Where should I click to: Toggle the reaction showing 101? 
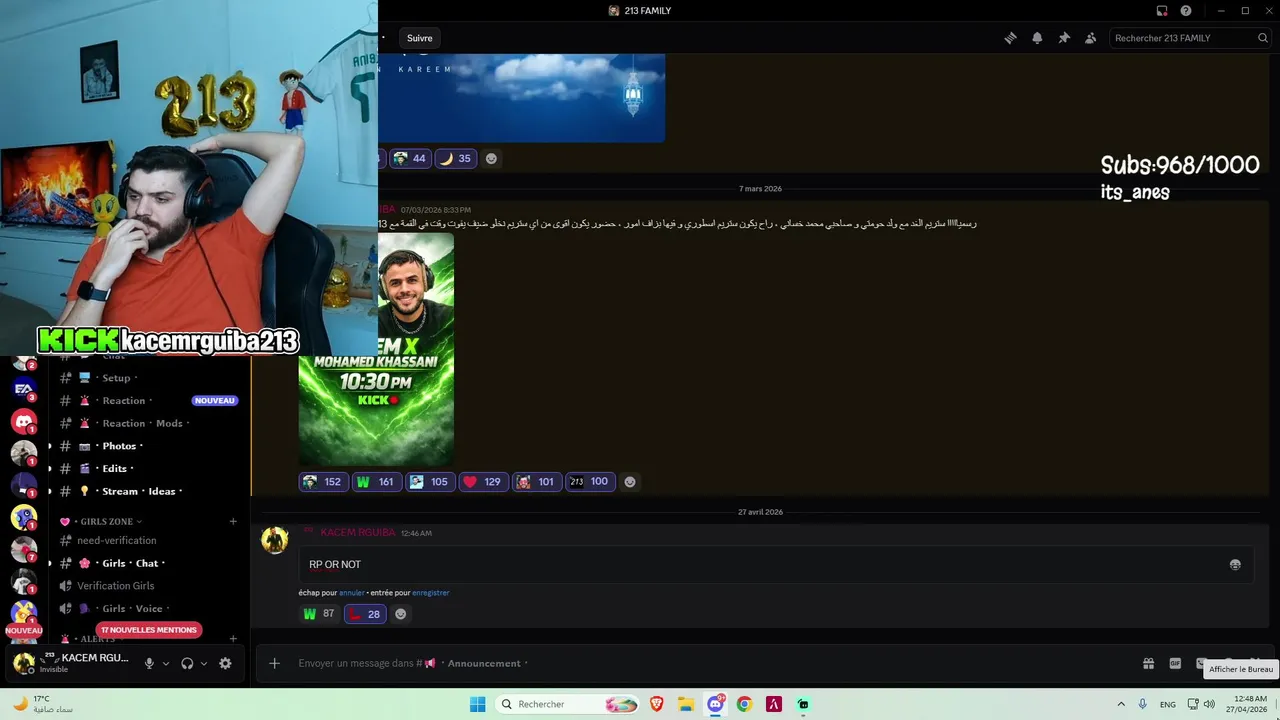coord(536,482)
